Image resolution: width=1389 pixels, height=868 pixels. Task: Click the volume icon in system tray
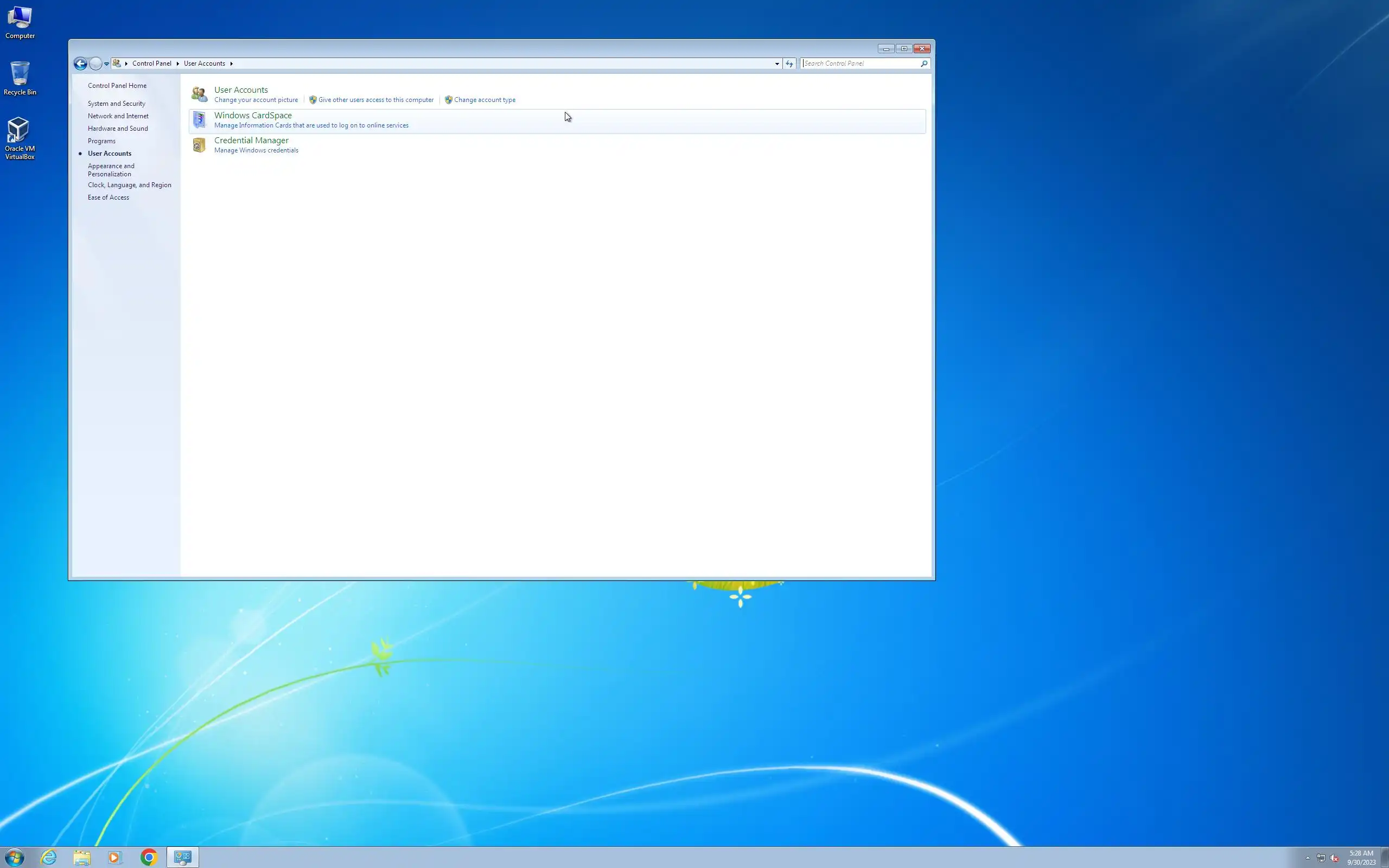point(1334,858)
